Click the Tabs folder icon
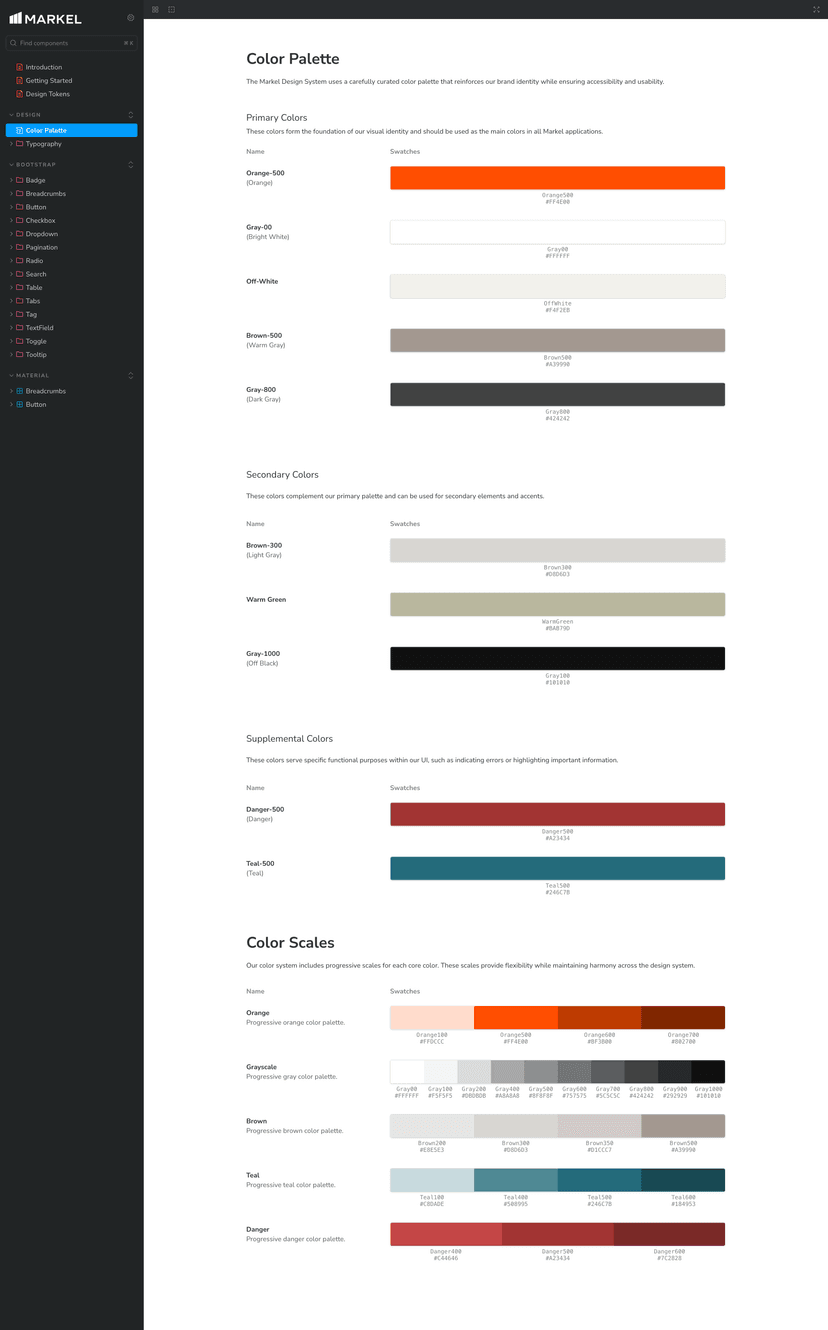This screenshot has height=1330, width=828. point(19,301)
